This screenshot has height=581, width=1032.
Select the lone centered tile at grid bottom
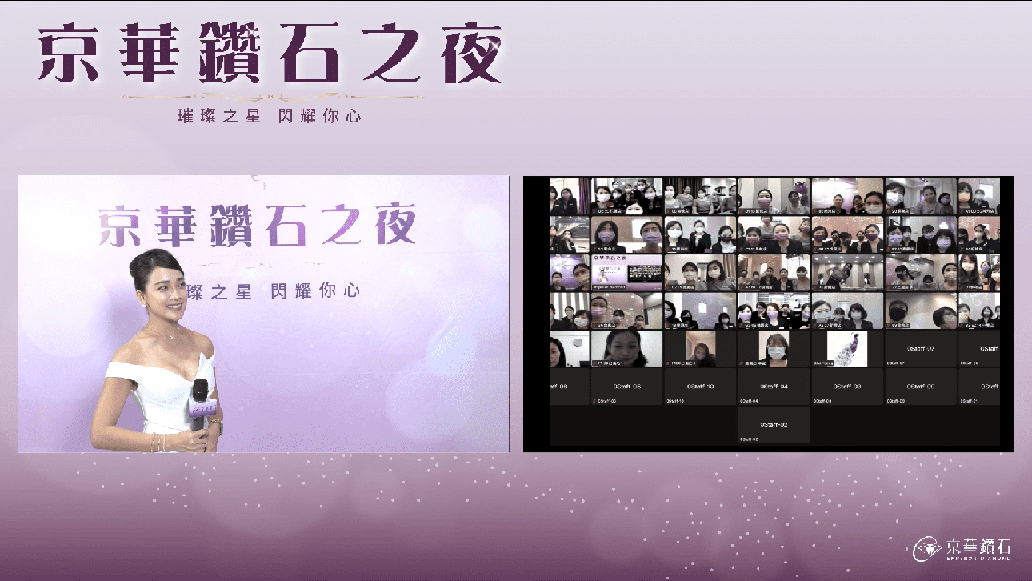pyautogui.click(x=773, y=425)
